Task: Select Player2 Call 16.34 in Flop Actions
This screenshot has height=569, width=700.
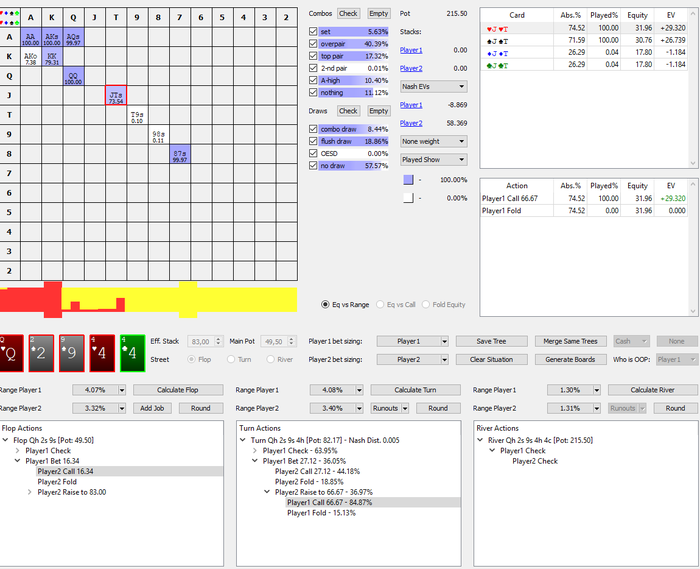Action: pos(66,471)
